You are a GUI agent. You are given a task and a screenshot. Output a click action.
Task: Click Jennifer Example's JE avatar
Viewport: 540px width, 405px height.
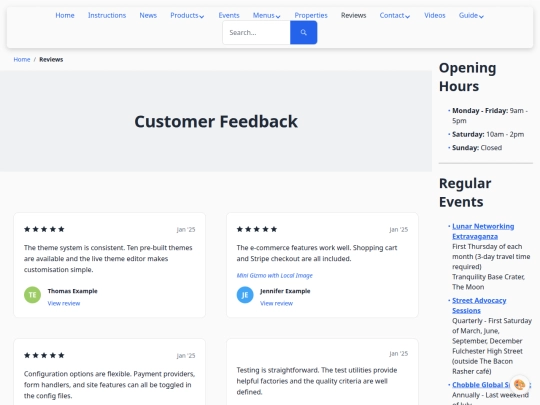pyautogui.click(x=245, y=295)
